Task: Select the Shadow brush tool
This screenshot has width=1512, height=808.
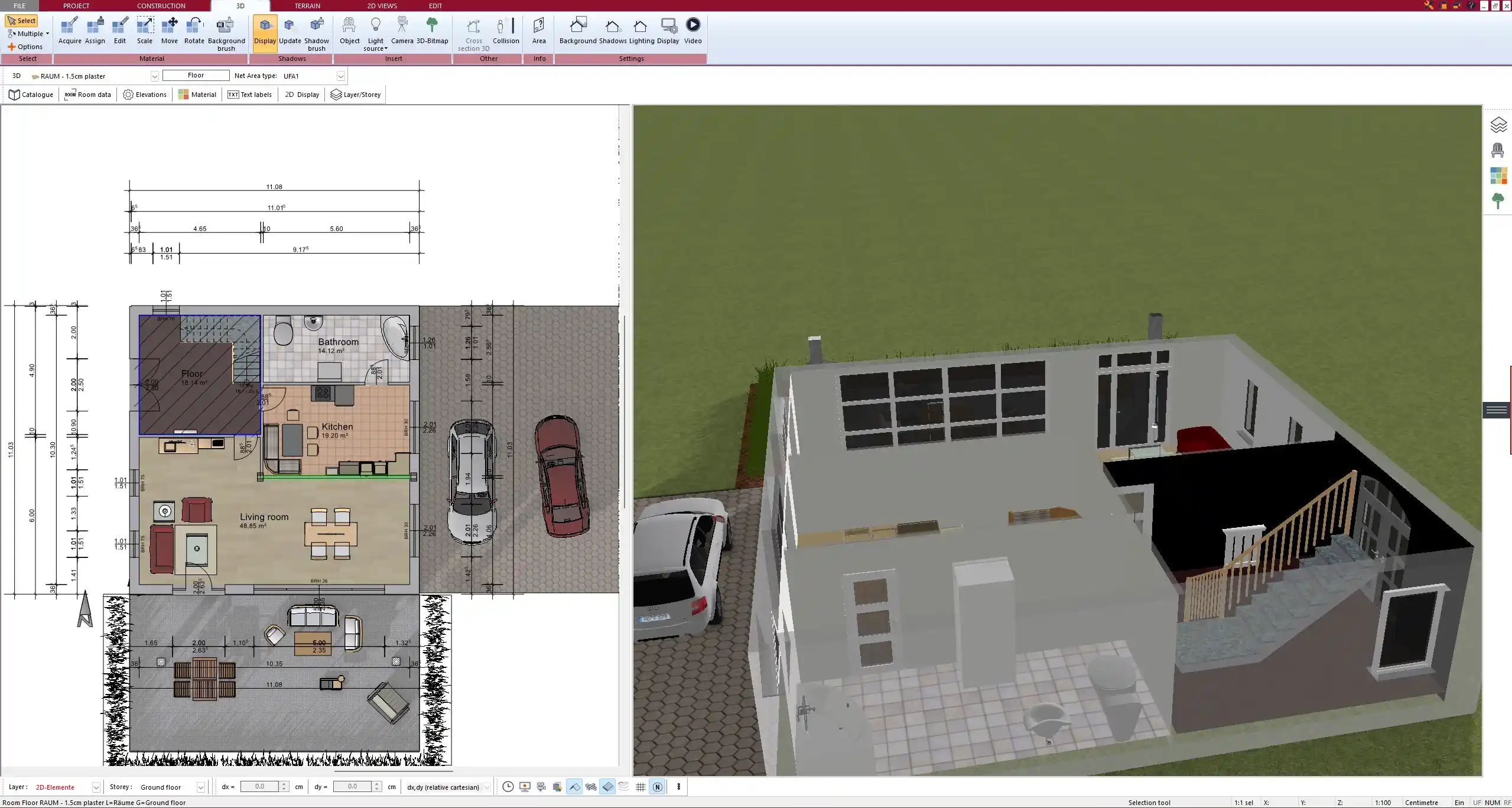Action: pos(317,34)
